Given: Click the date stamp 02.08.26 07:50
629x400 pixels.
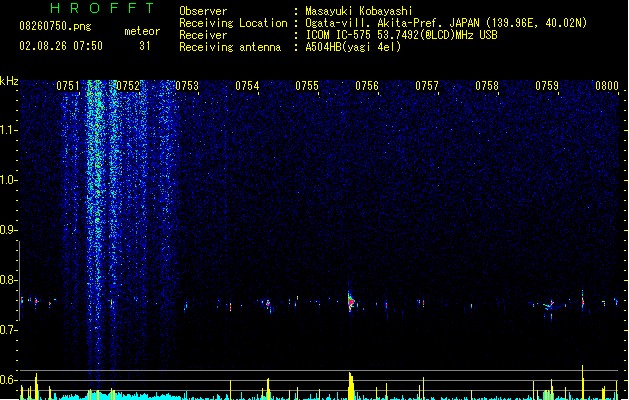Looking at the screenshot, I should point(61,46).
